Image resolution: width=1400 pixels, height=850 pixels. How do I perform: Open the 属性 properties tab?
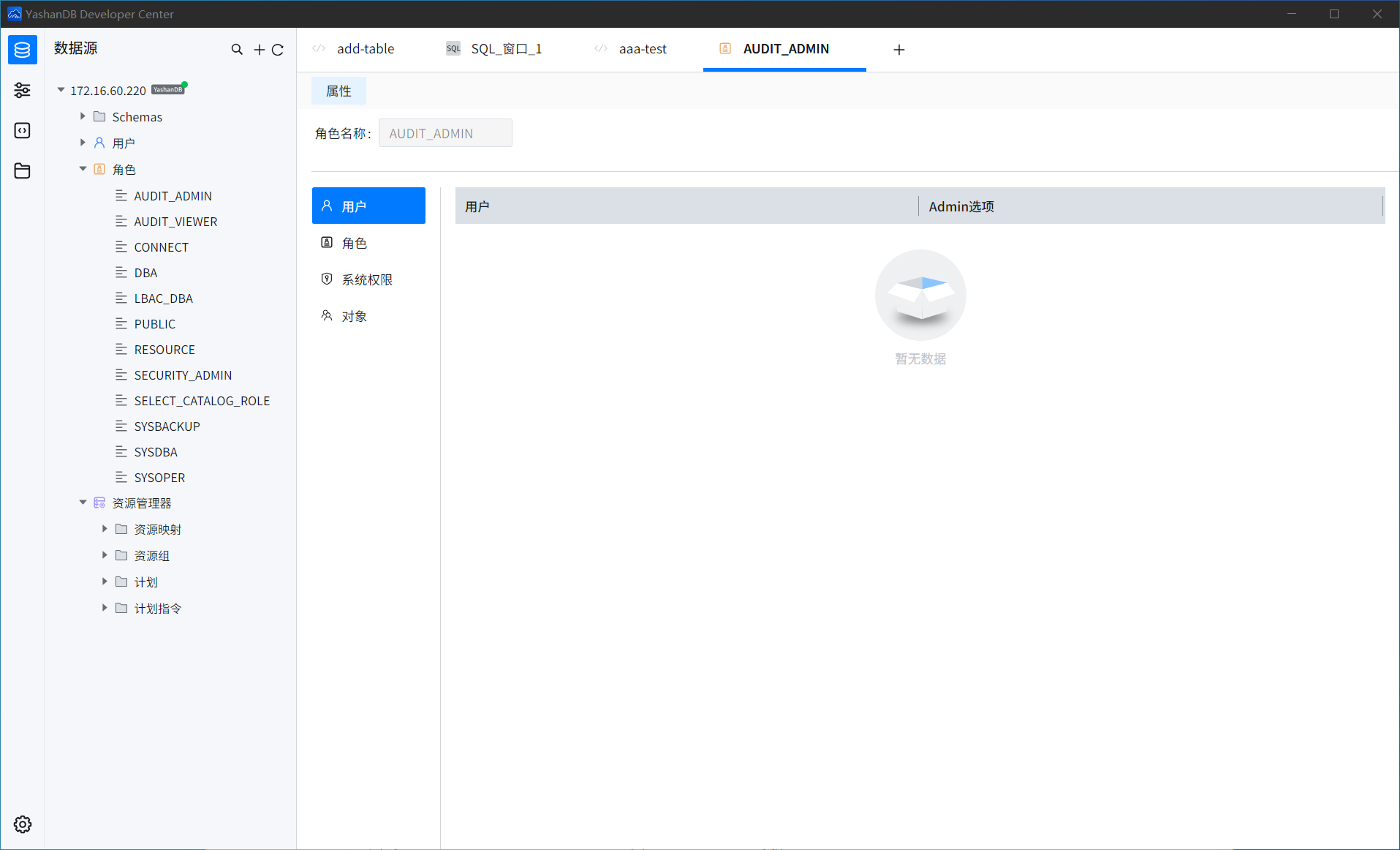pos(338,91)
